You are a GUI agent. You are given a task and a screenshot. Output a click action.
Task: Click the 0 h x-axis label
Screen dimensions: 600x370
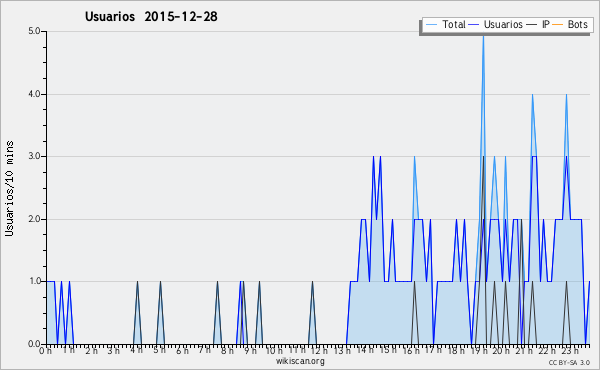click(x=45, y=351)
